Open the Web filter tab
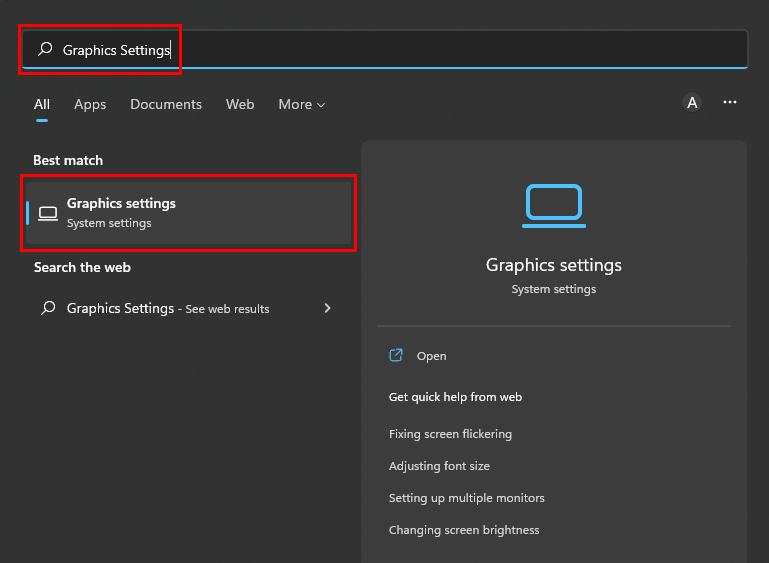This screenshot has width=769, height=563. (240, 104)
